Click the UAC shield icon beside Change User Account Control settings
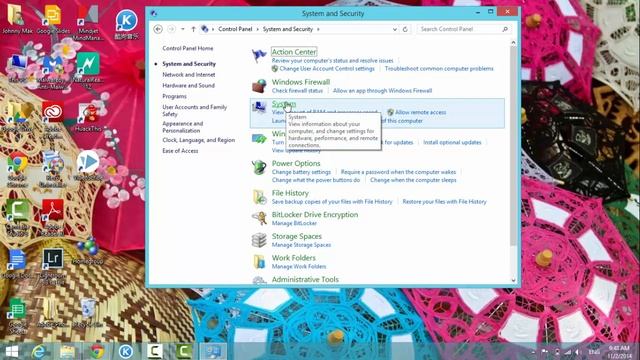The image size is (640, 360). tap(275, 69)
